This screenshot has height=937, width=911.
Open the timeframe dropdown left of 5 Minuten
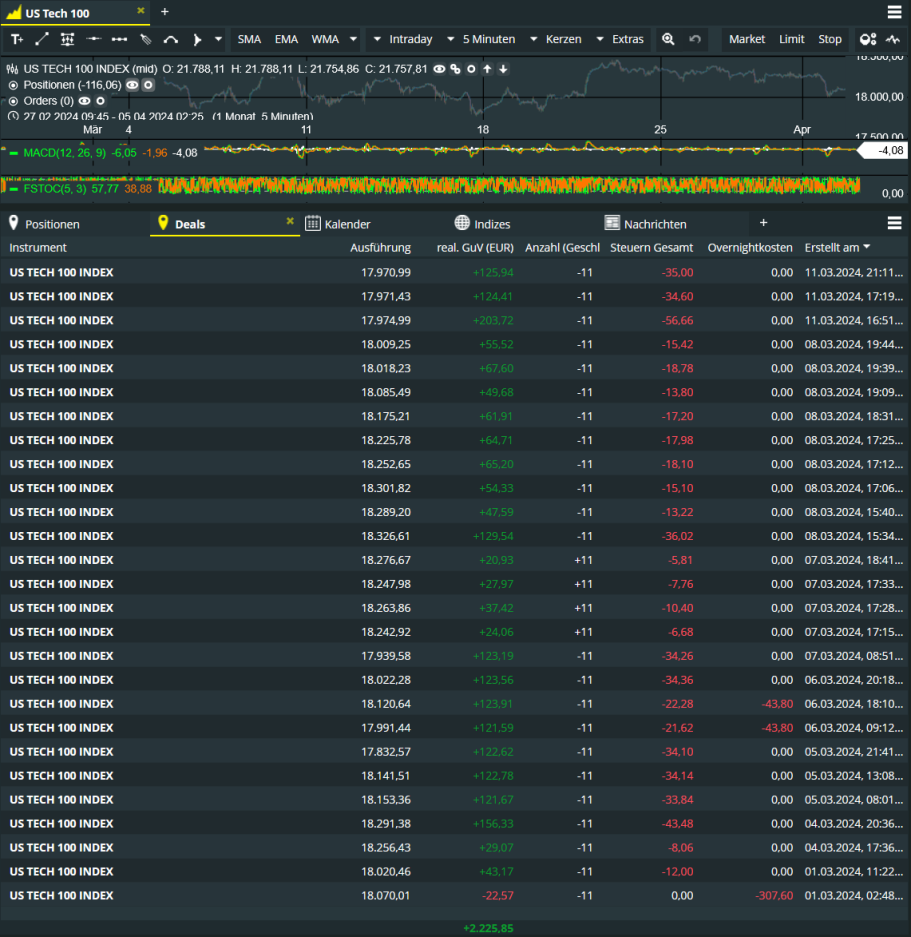[x=450, y=39]
